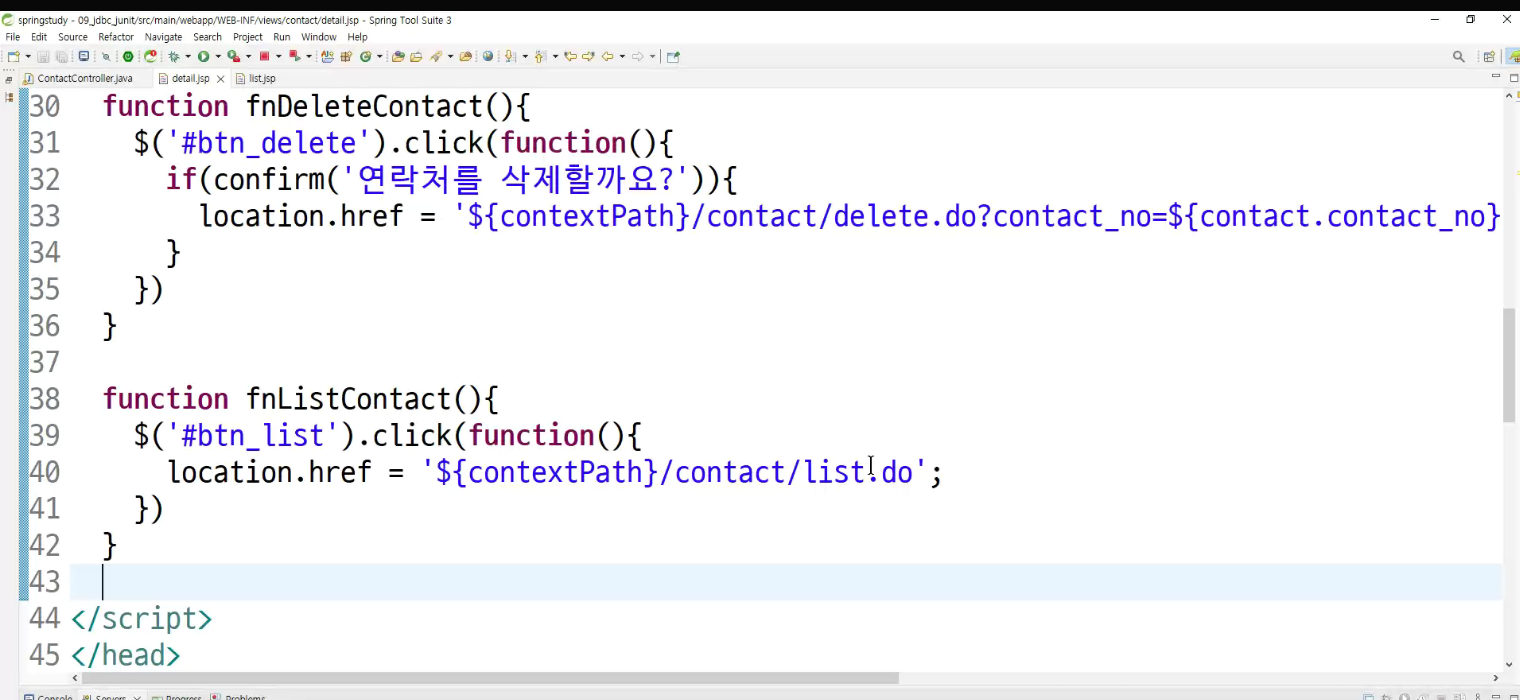Click the Pin Editor toolbar icon
Image resolution: width=1520 pixels, height=700 pixels.
673,57
